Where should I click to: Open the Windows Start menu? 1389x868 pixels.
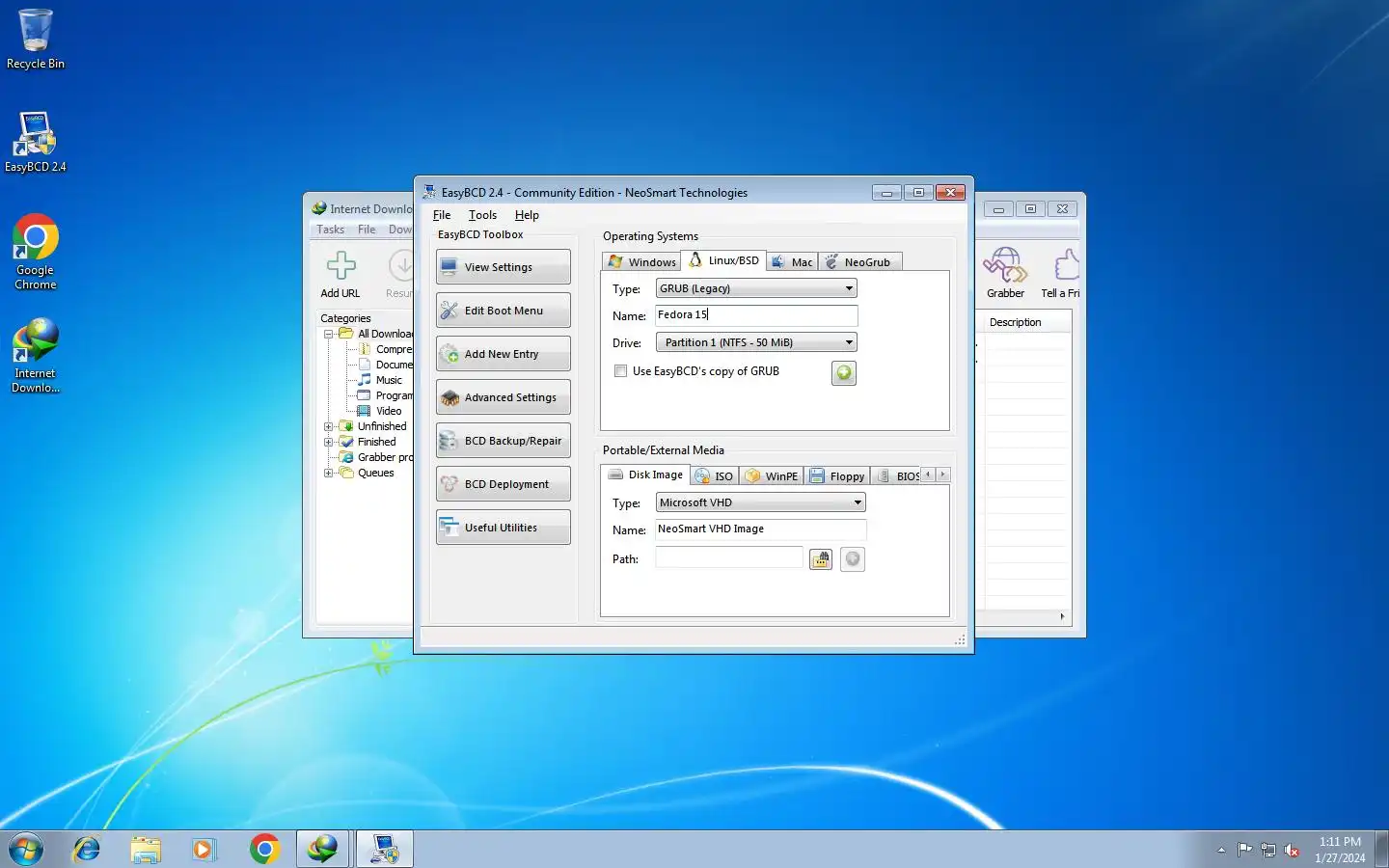click(x=26, y=849)
